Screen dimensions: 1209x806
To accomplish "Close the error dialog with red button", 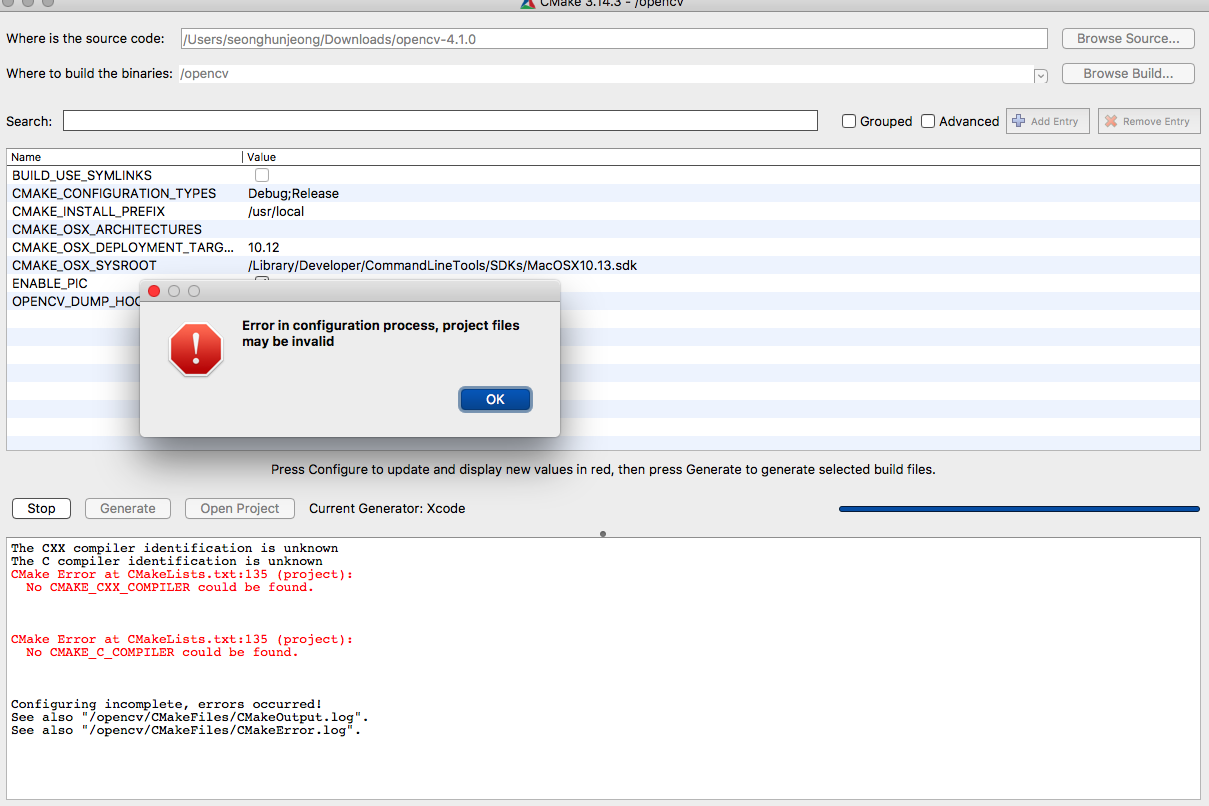I will pos(154,291).
